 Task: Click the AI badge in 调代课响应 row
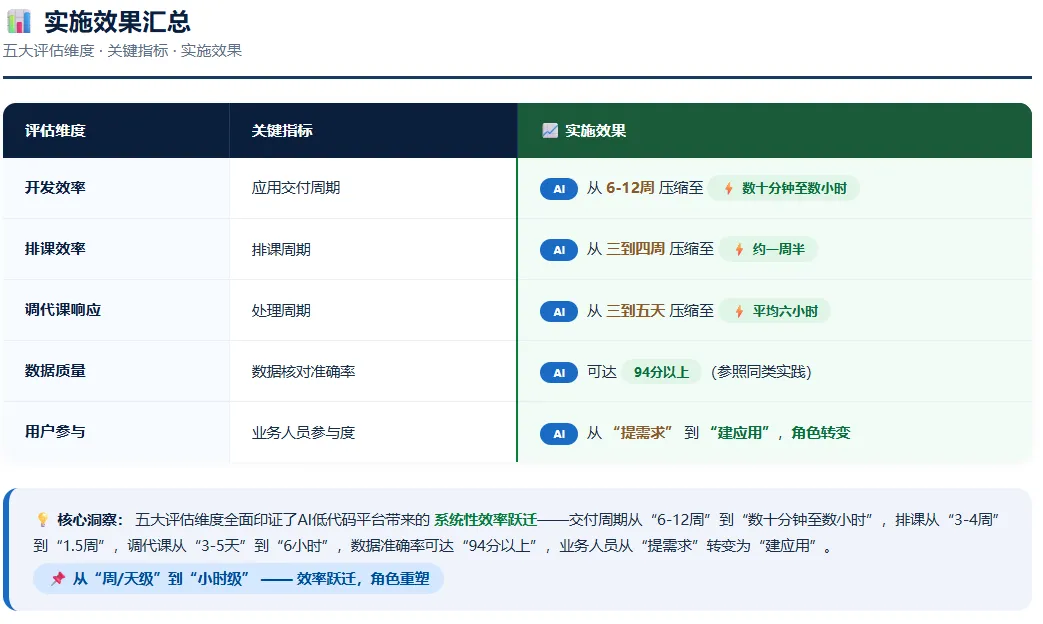559,311
